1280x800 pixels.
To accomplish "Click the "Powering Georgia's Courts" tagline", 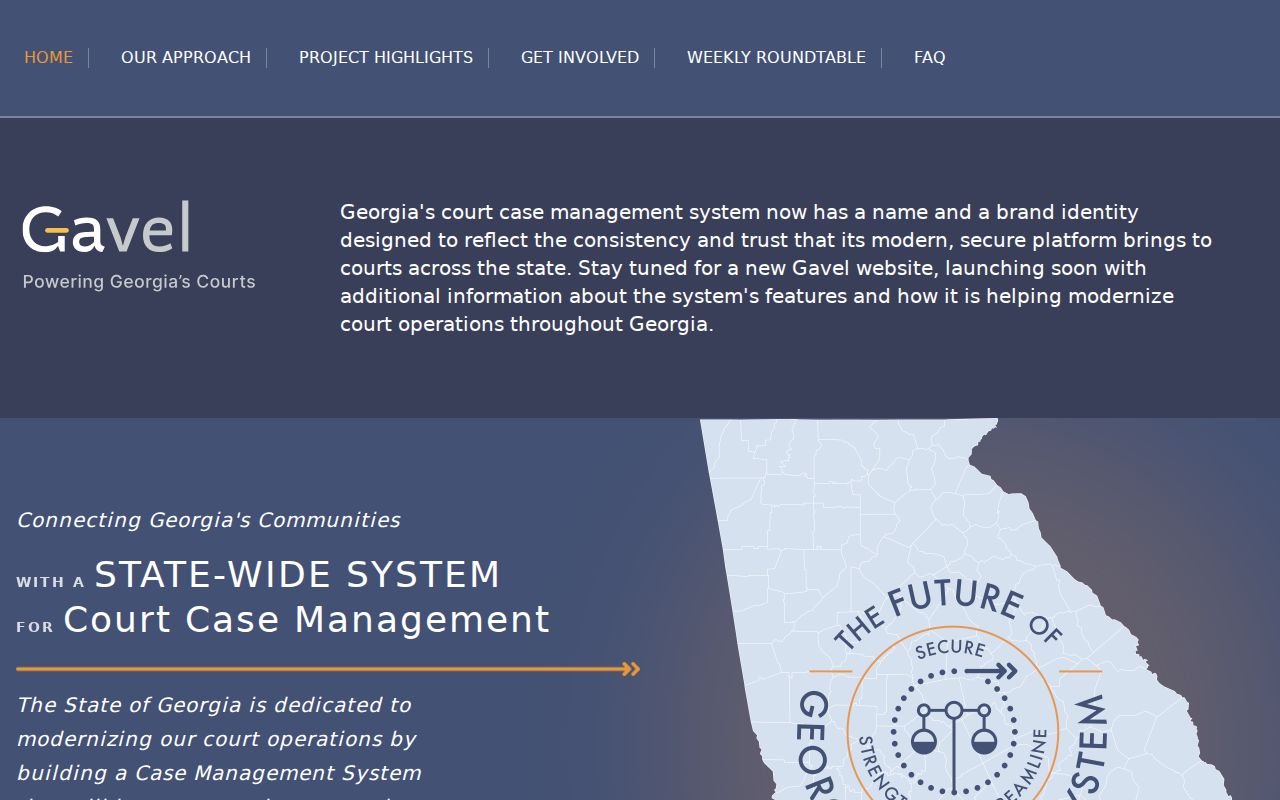I will click(x=139, y=282).
